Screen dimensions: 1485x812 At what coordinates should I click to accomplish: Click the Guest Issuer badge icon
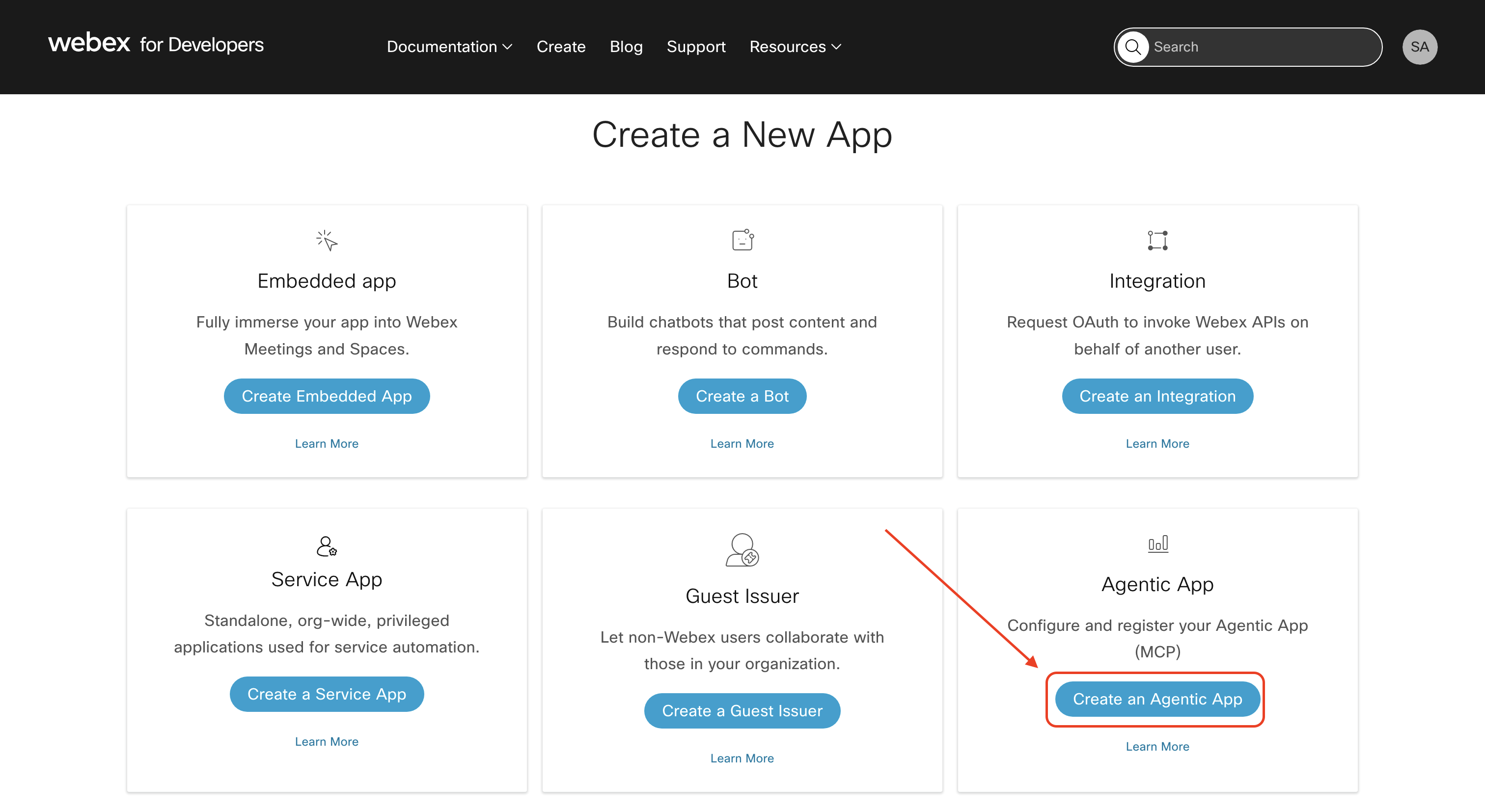(742, 551)
